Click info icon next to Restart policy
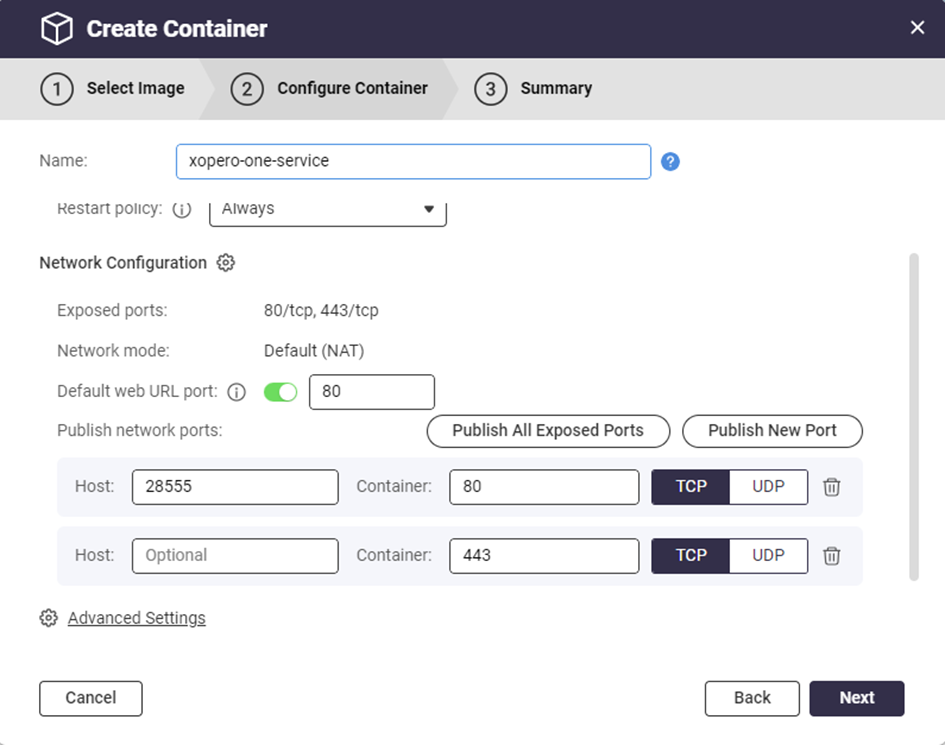Image resolution: width=945 pixels, height=745 pixels. (182, 211)
